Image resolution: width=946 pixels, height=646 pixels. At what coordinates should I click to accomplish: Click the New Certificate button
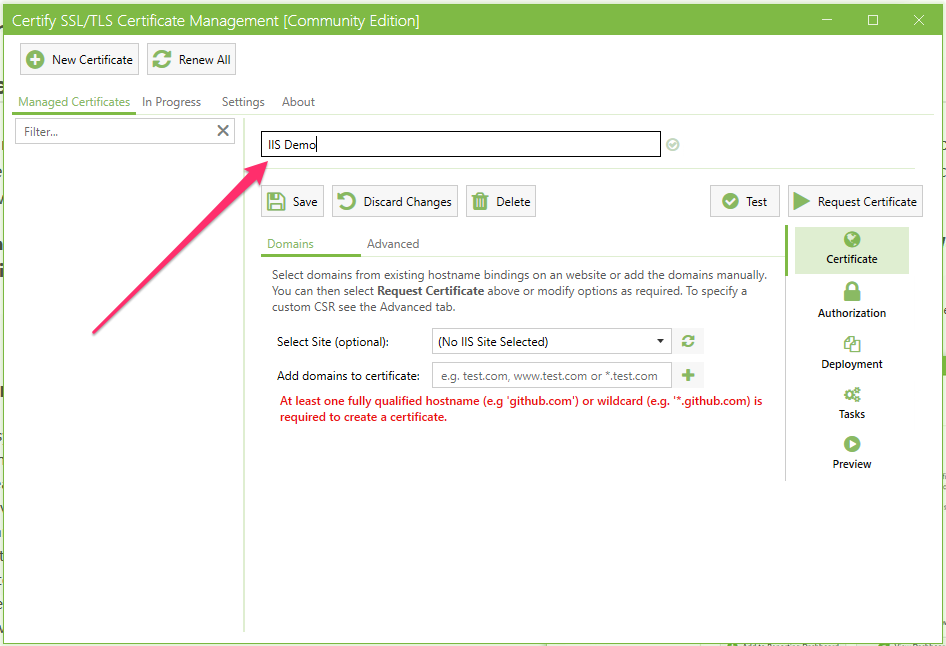click(x=79, y=59)
